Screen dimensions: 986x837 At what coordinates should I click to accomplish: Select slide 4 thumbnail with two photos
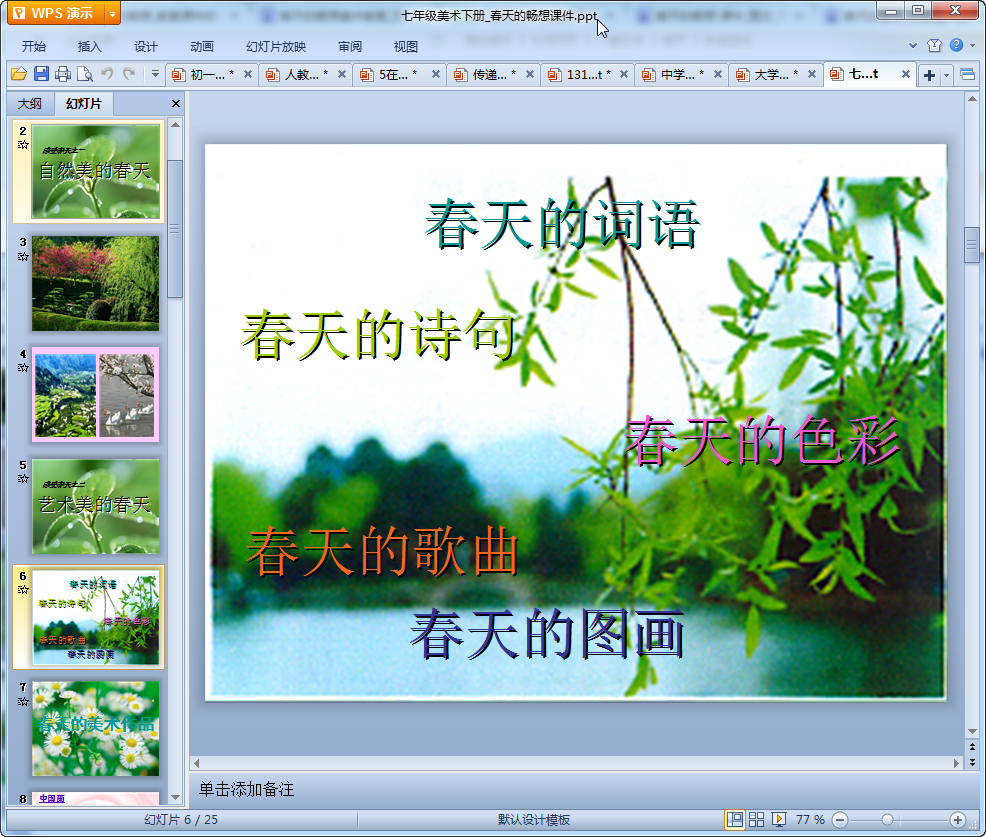96,394
